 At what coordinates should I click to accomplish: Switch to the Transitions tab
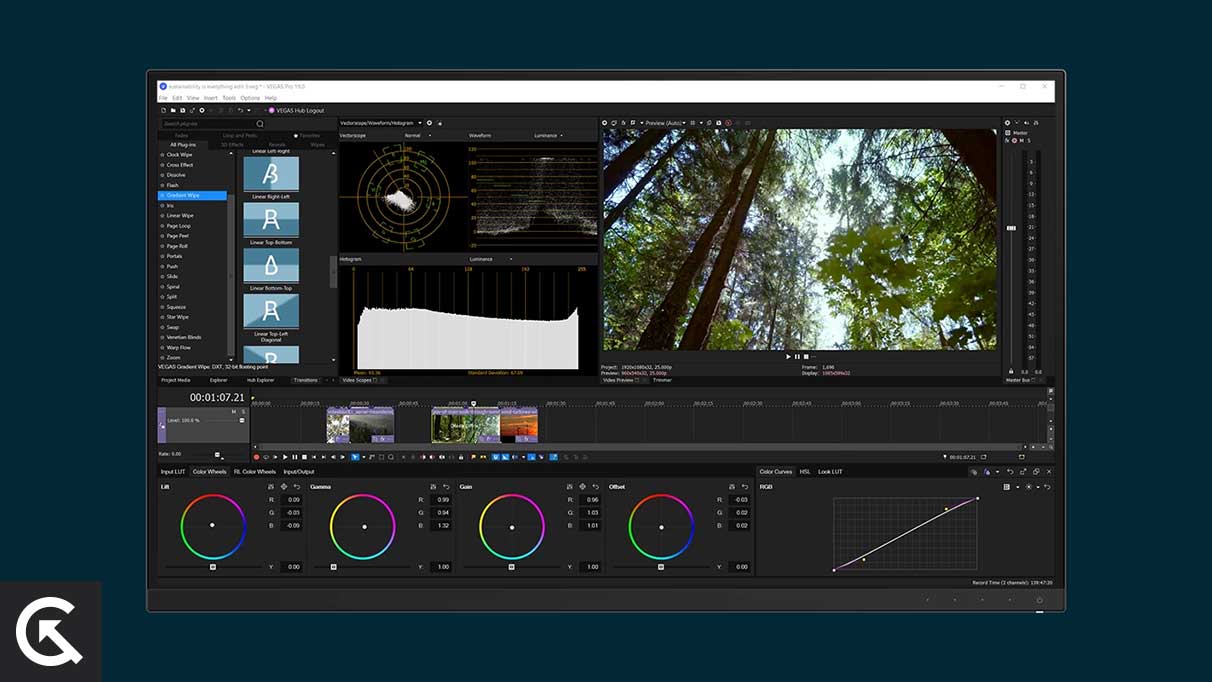(x=304, y=380)
